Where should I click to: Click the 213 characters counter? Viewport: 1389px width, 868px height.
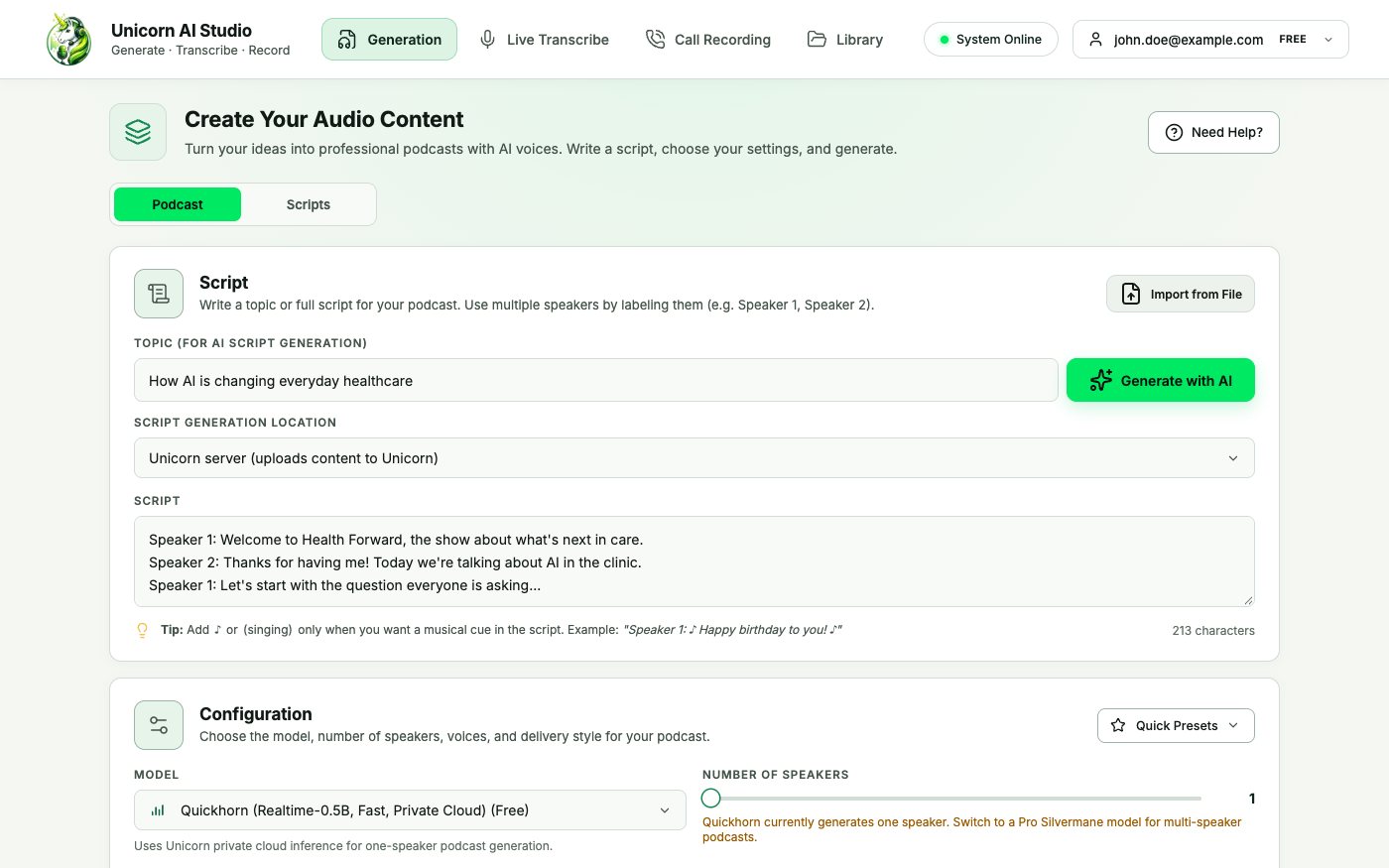click(x=1213, y=631)
